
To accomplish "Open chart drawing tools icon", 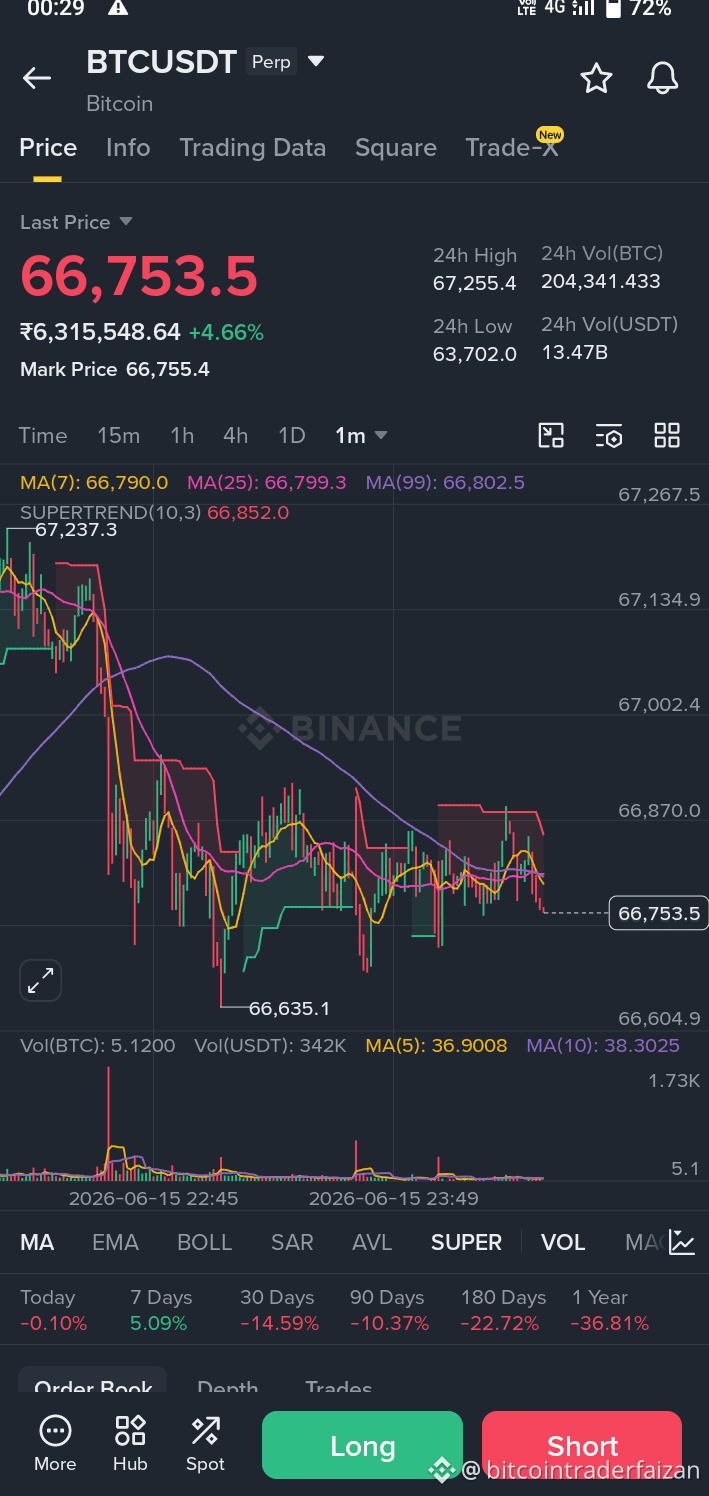I will point(551,435).
